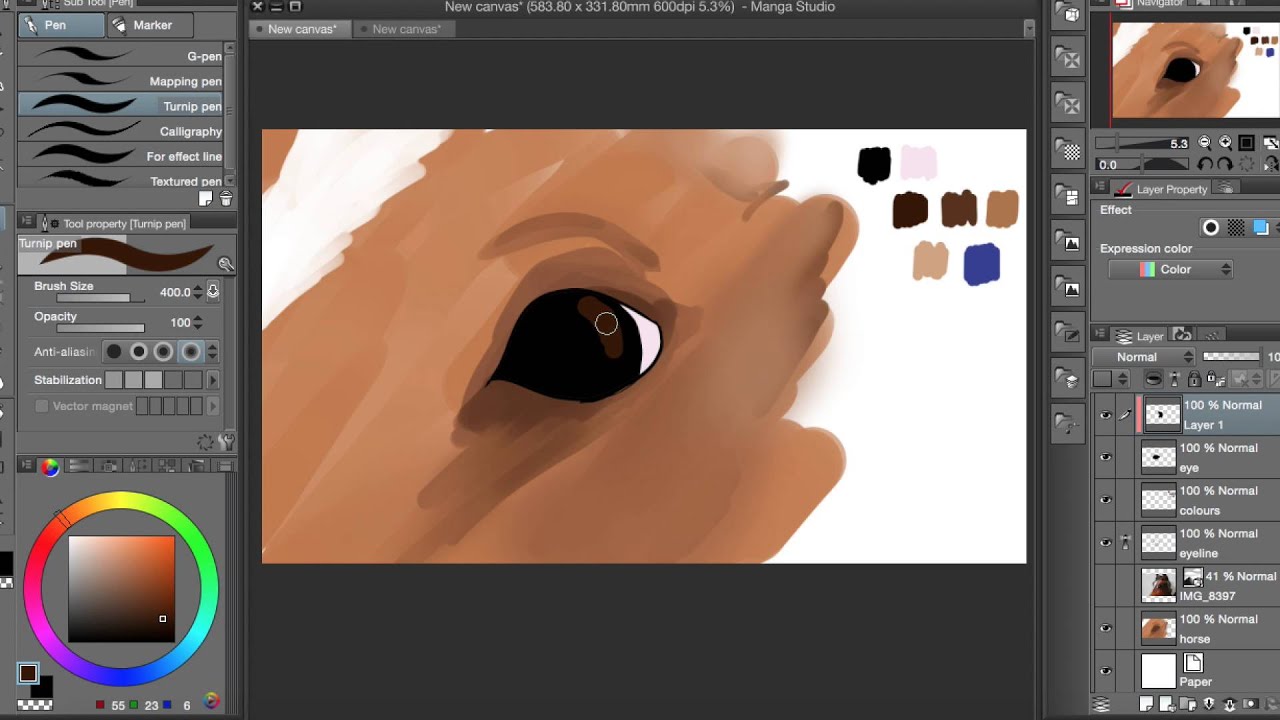Pick the For effect line brush
This screenshot has height=720, width=1280.
pos(120,156)
